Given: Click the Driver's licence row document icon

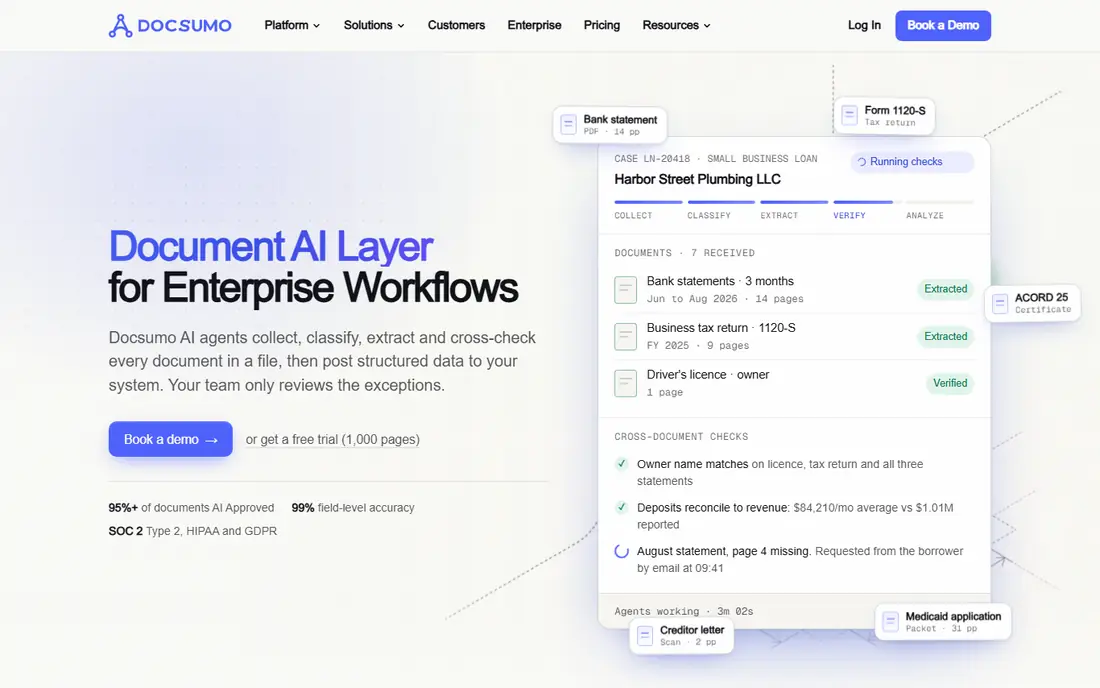Looking at the screenshot, I should click(x=625, y=384).
